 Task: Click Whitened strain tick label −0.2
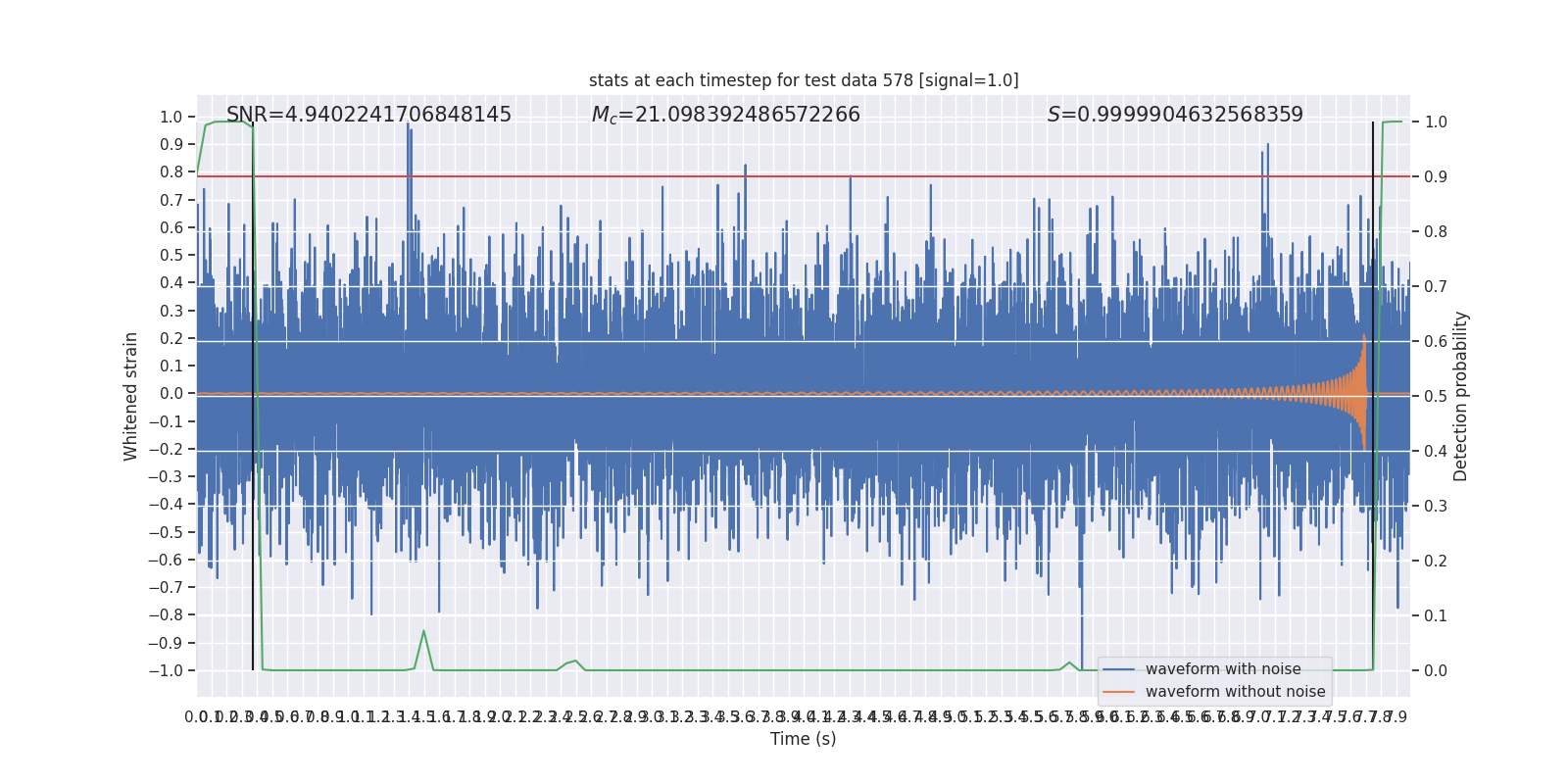[x=166, y=449]
